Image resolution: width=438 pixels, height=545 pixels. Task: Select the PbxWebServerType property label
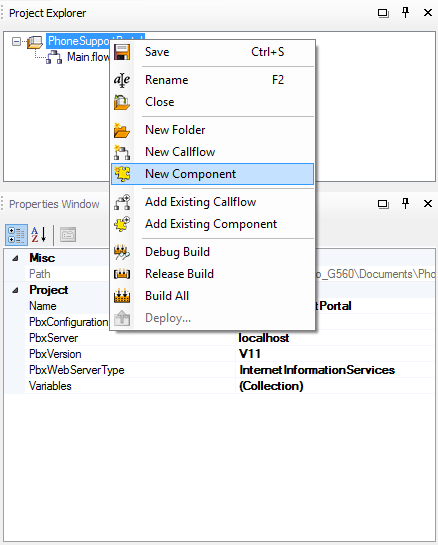click(x=76, y=370)
